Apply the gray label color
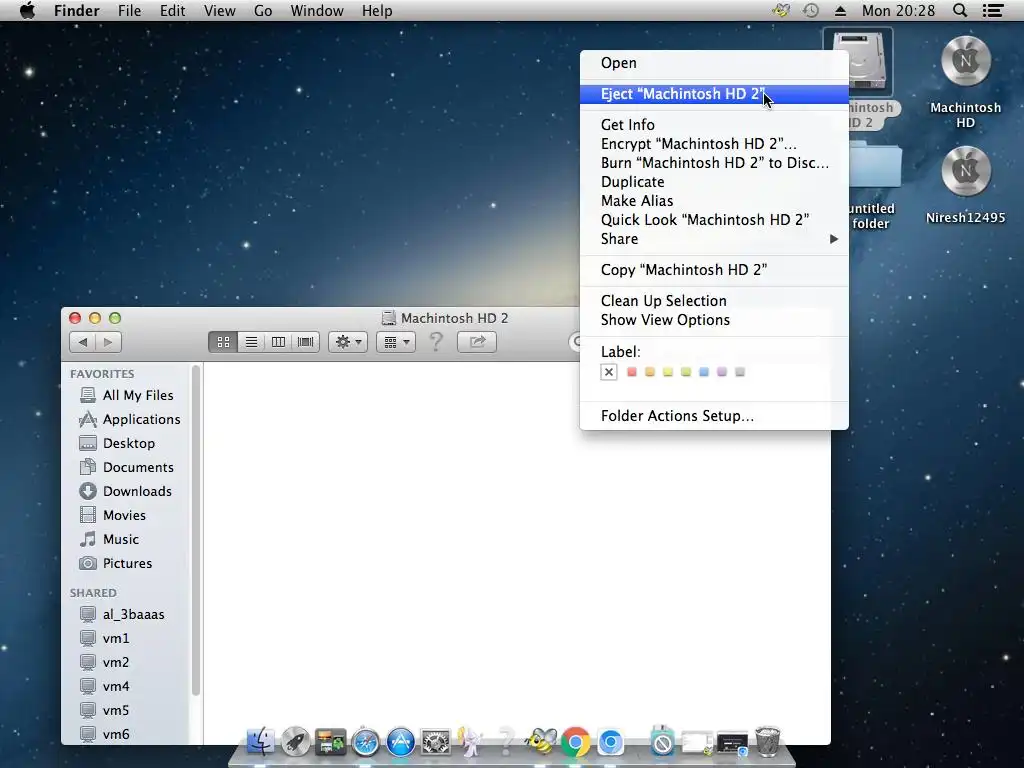This screenshot has width=1024, height=768. (740, 372)
